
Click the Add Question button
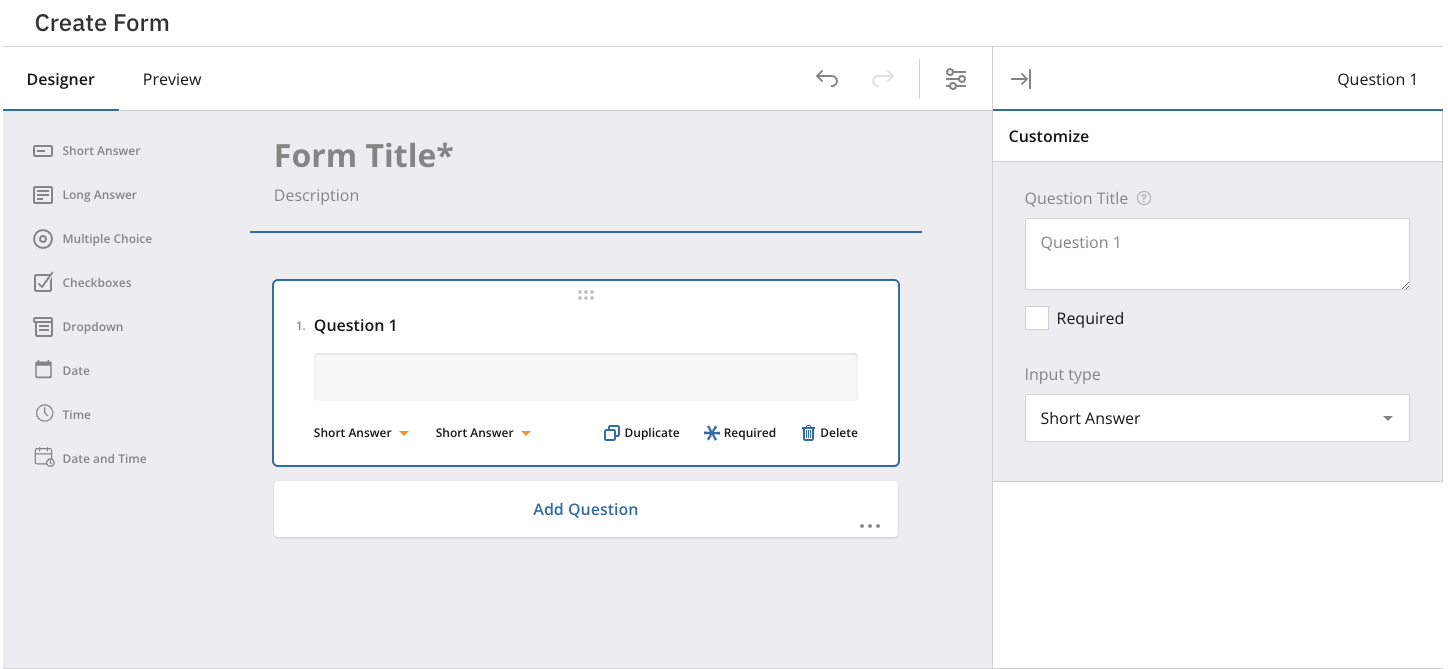(585, 509)
